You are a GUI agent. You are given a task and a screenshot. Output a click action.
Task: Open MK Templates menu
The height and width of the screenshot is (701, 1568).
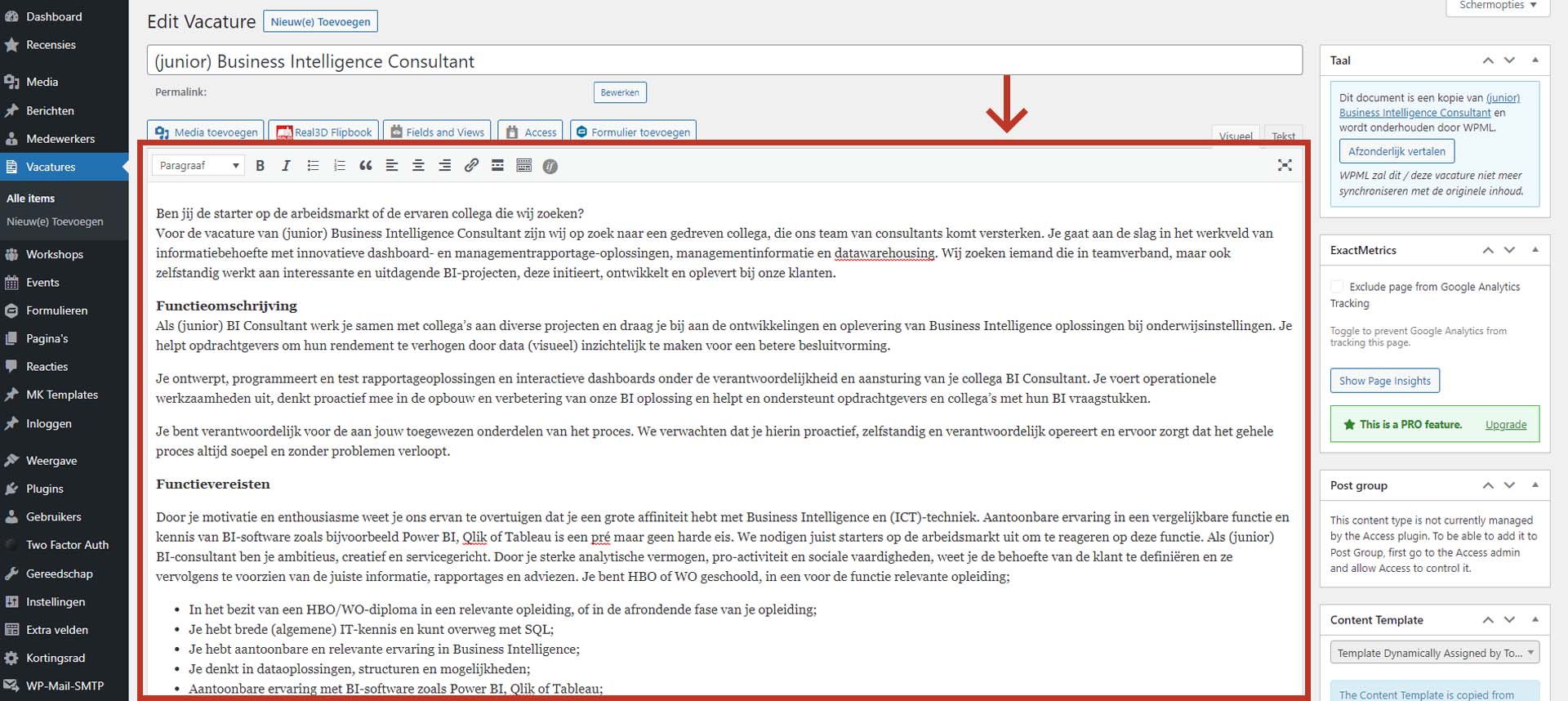click(64, 395)
